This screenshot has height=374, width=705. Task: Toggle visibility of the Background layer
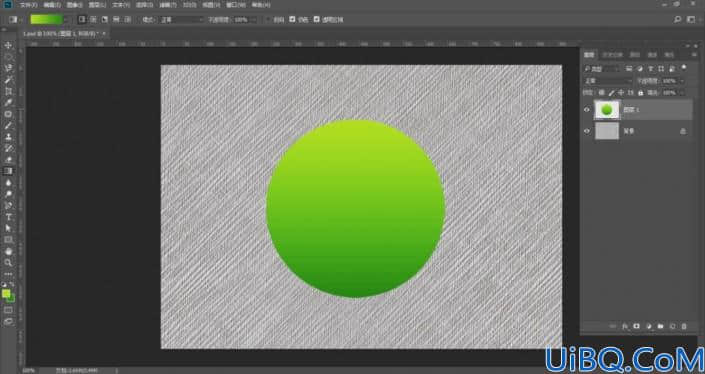coord(587,131)
